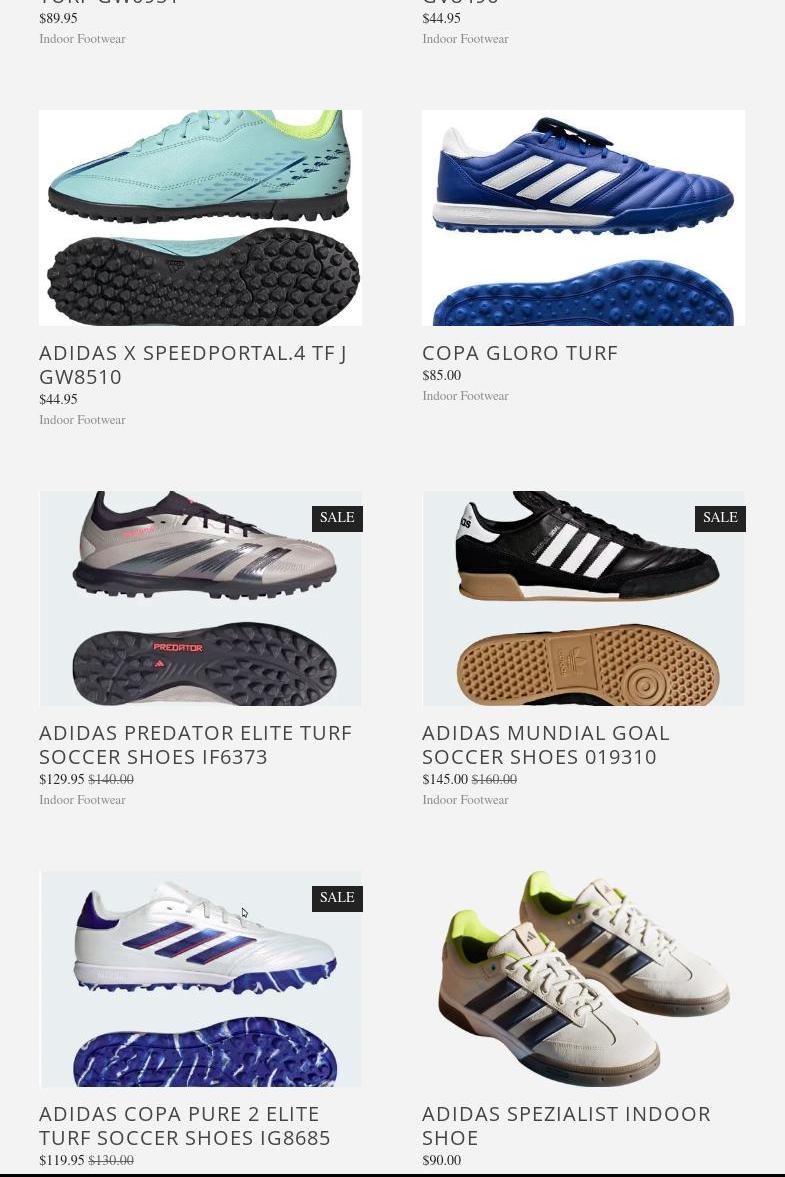The width and height of the screenshot is (785, 1177).
Task: Click the SALE badge on Copa Pure 2
Action: (337, 898)
